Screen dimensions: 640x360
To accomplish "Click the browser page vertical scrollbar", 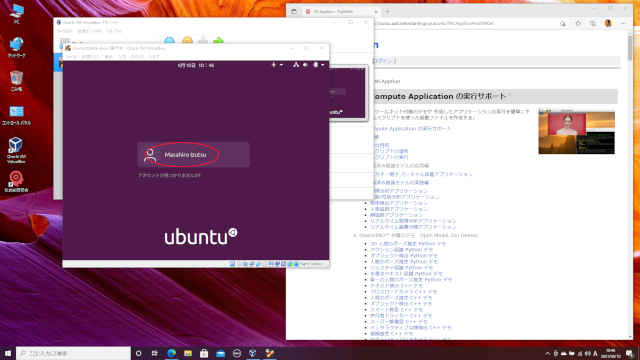I will tap(630, 184).
